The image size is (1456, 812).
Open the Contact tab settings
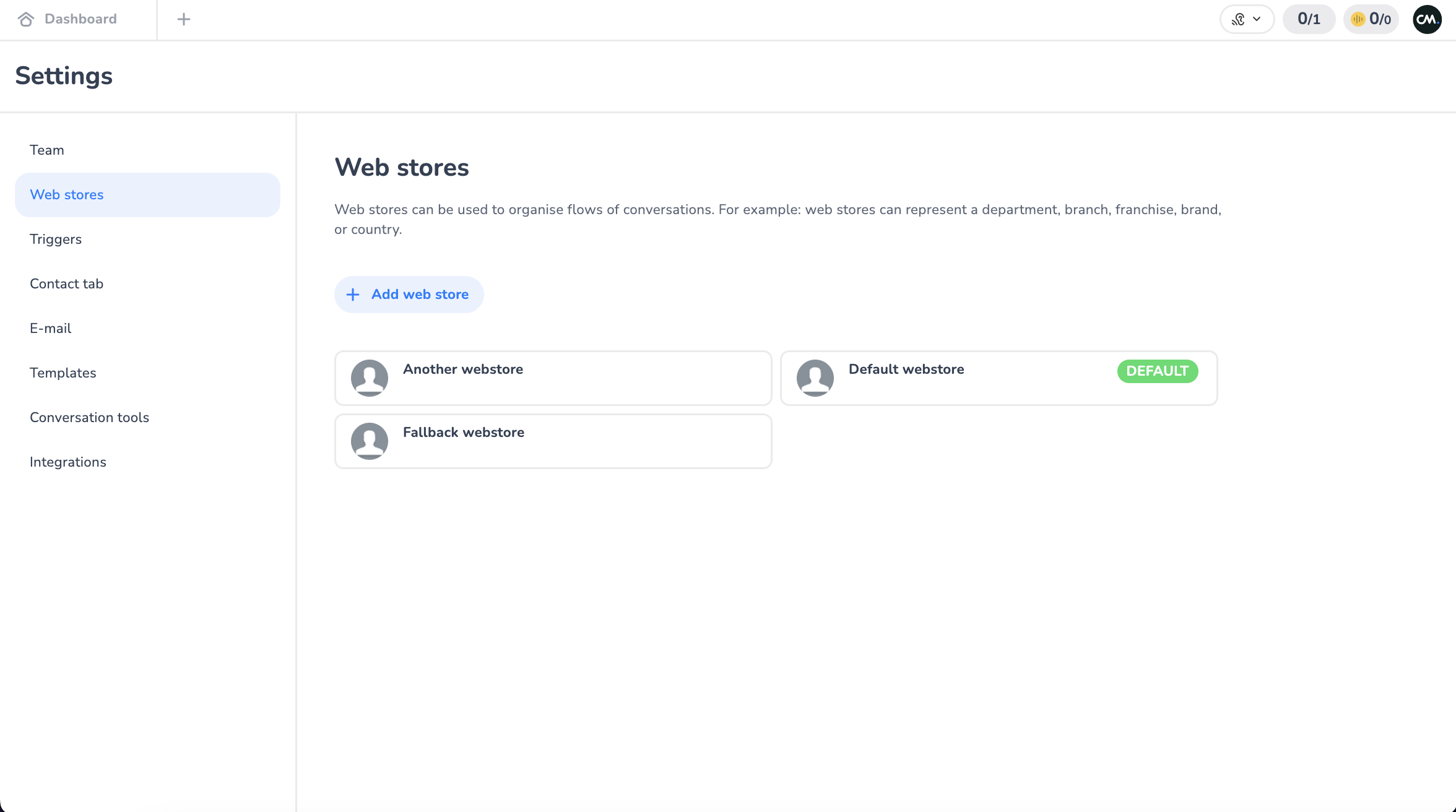pyautogui.click(x=67, y=284)
